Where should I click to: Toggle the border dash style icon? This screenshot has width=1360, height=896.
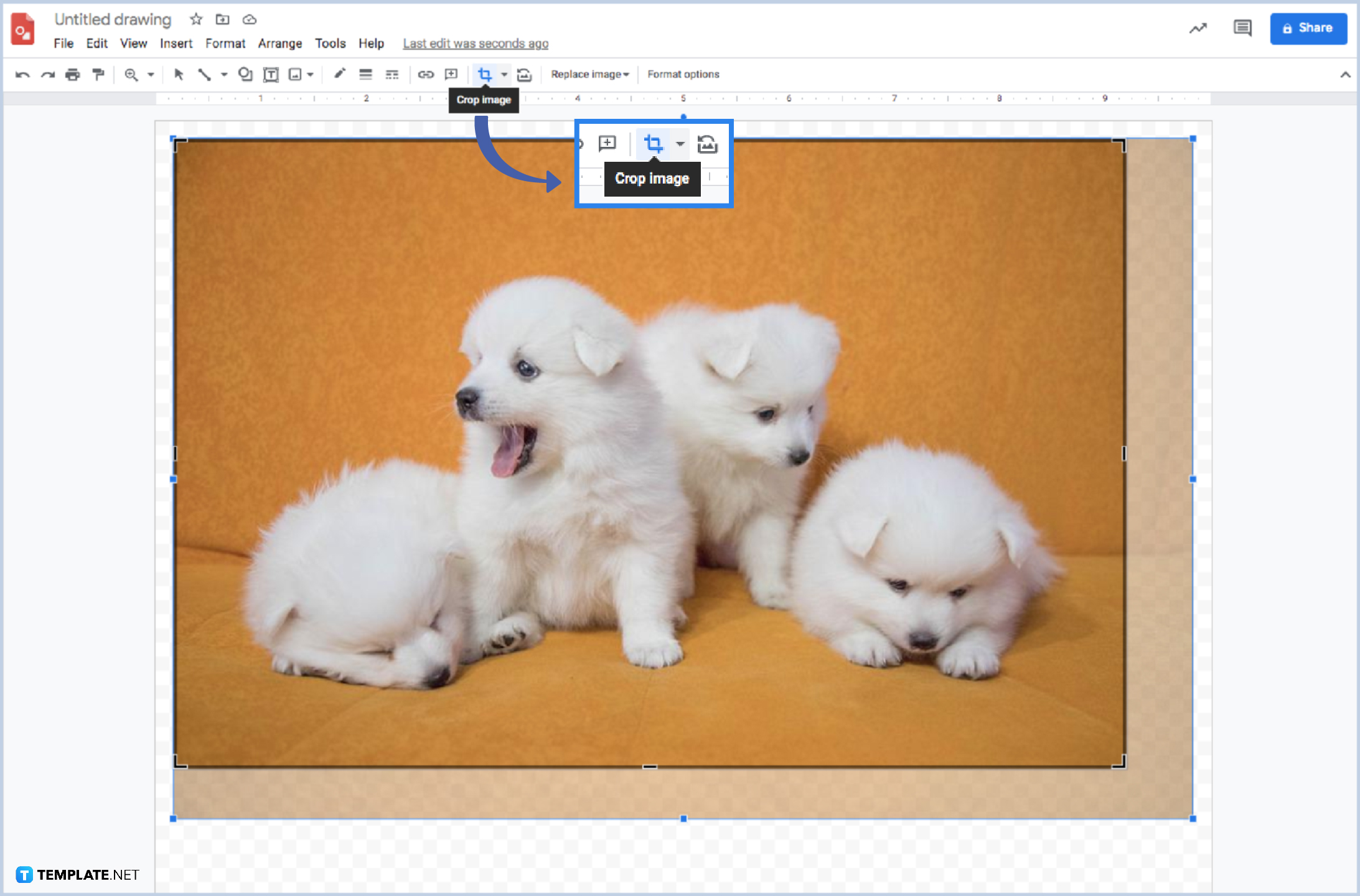[392, 74]
